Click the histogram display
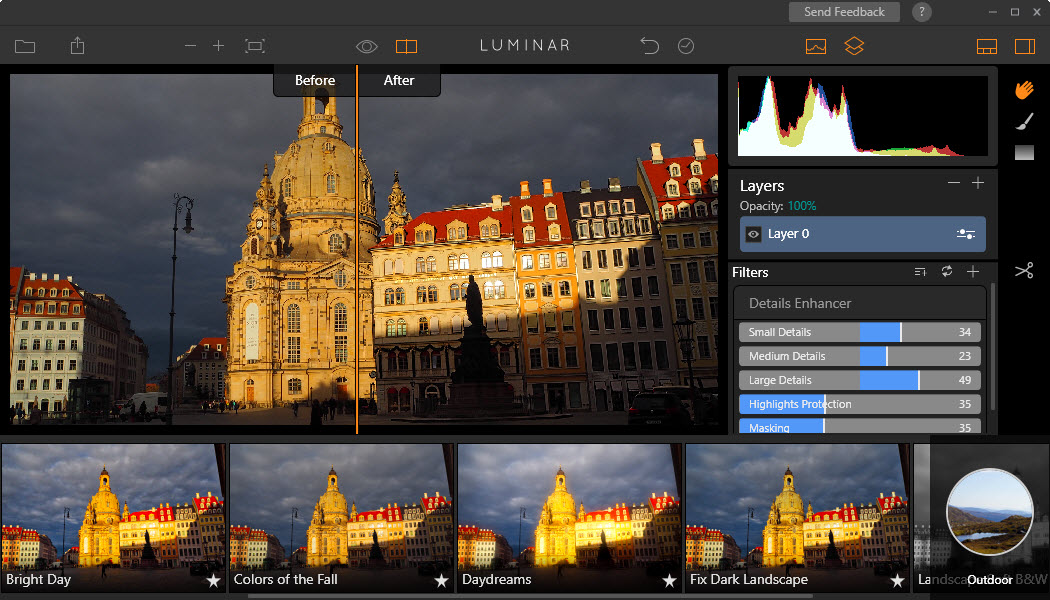 pyautogui.click(x=862, y=116)
